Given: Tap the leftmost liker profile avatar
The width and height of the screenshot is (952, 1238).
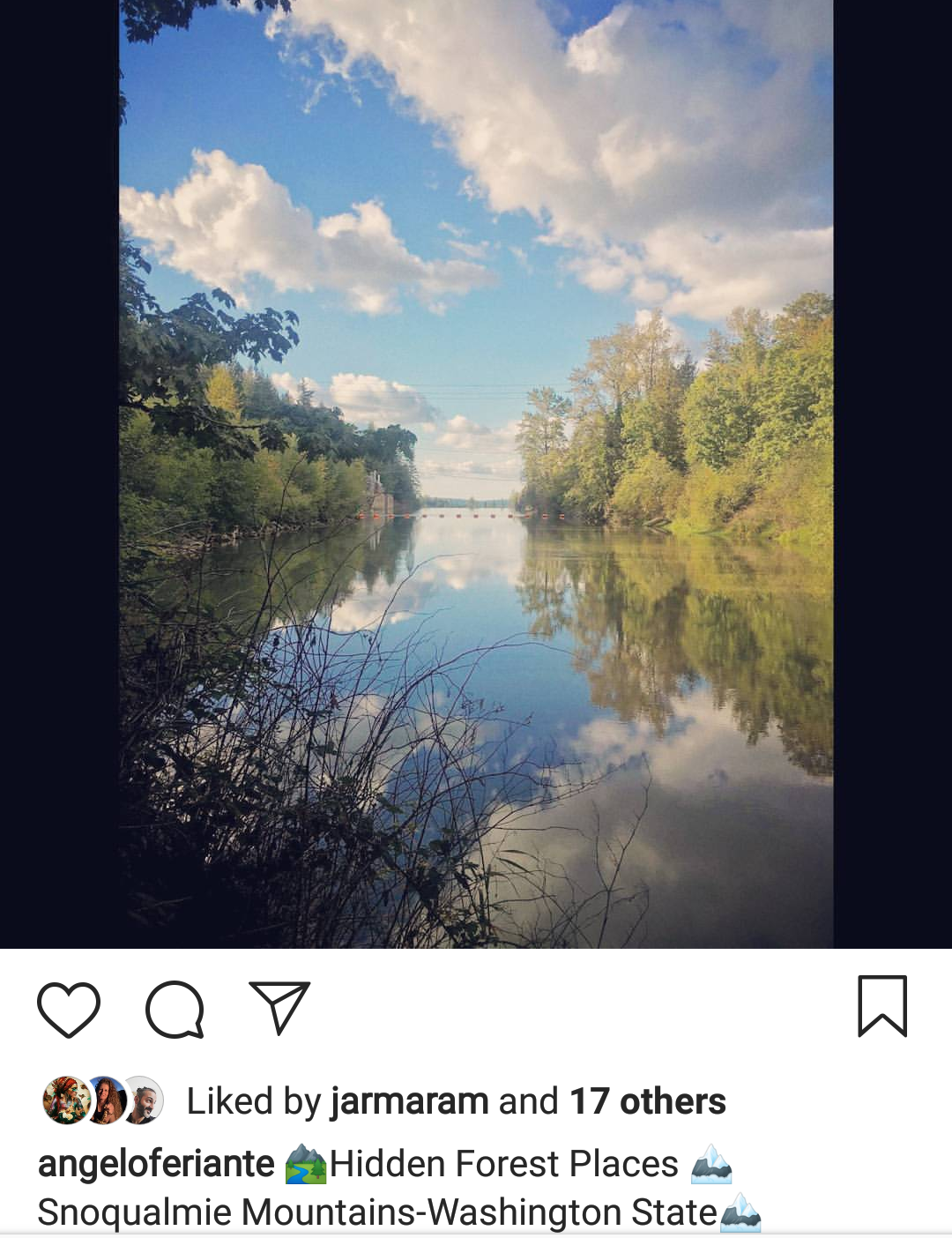Looking at the screenshot, I should [x=65, y=1100].
